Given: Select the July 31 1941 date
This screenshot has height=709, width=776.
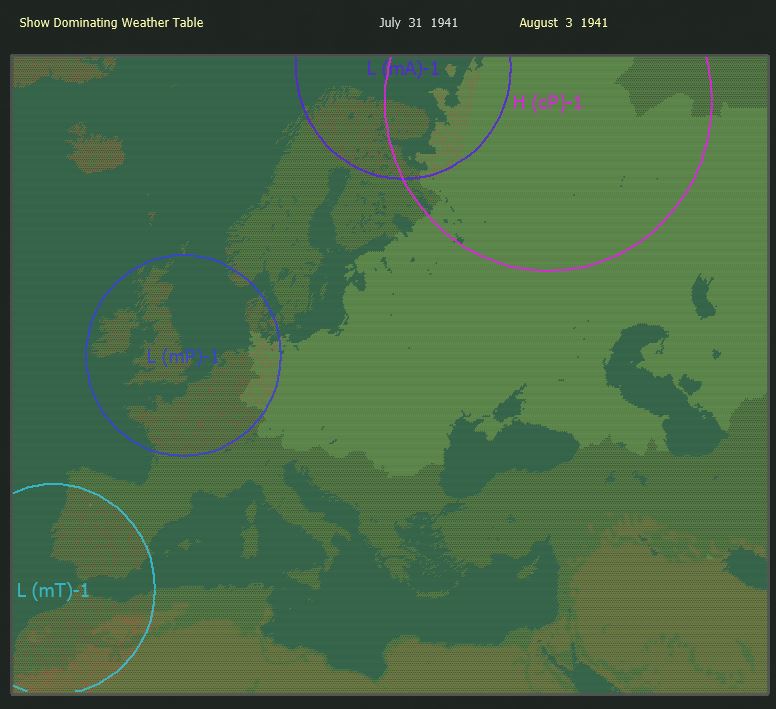Looking at the screenshot, I should pos(418,23).
